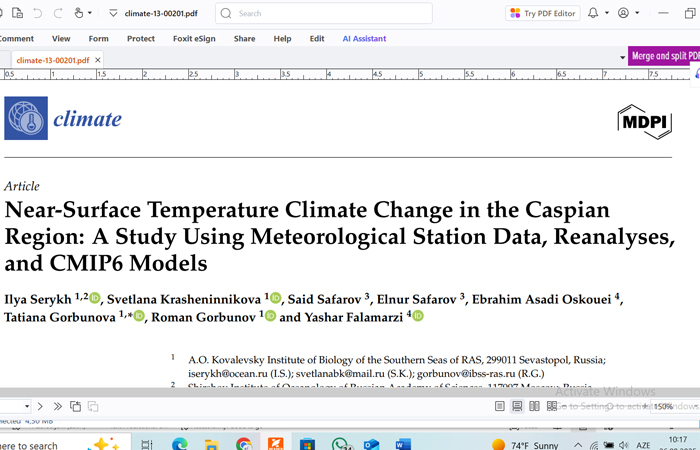The width and height of the screenshot is (700, 450).
Task: Select the Hand tool icon
Action: (x=79, y=13)
